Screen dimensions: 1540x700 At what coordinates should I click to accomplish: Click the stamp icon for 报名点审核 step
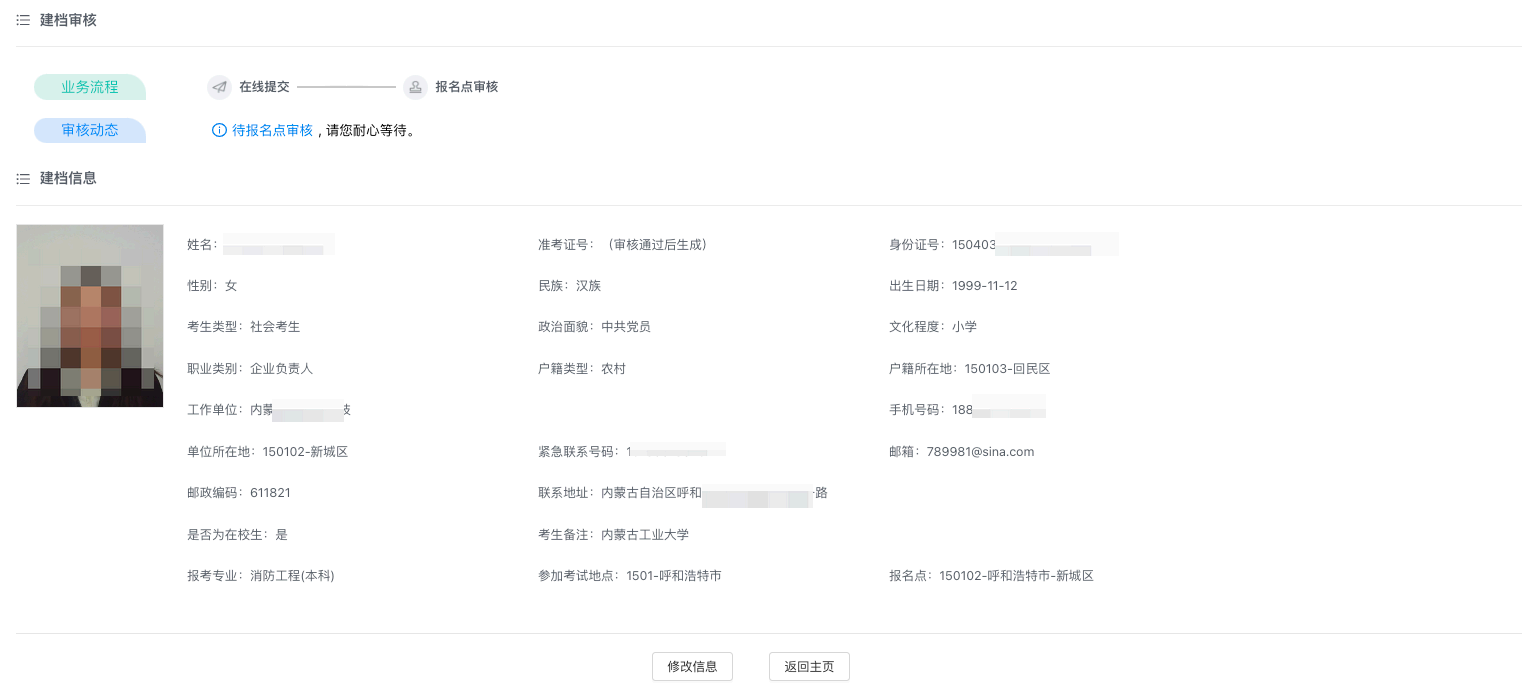click(x=415, y=87)
